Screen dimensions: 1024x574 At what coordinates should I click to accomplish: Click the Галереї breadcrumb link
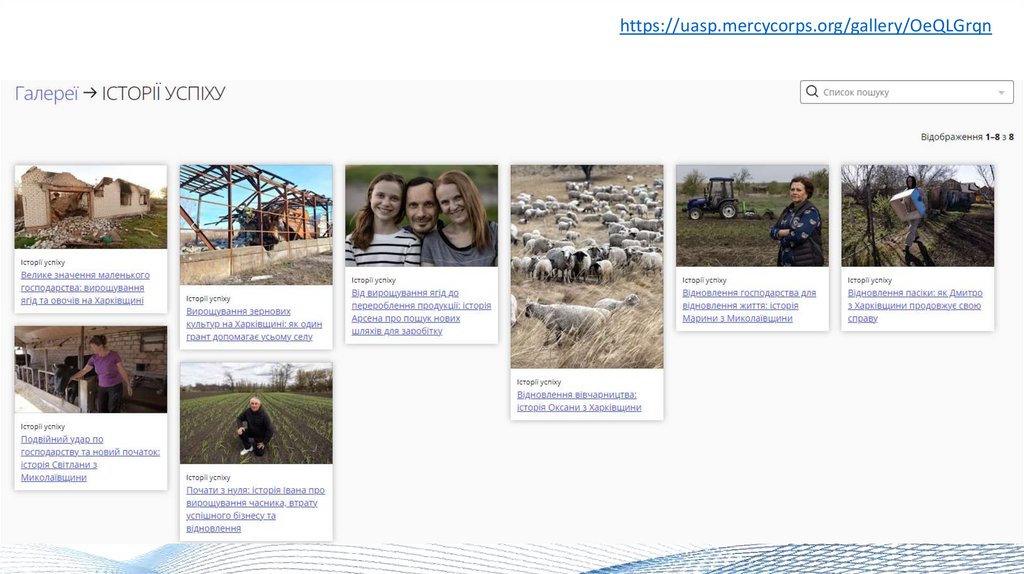(46, 93)
